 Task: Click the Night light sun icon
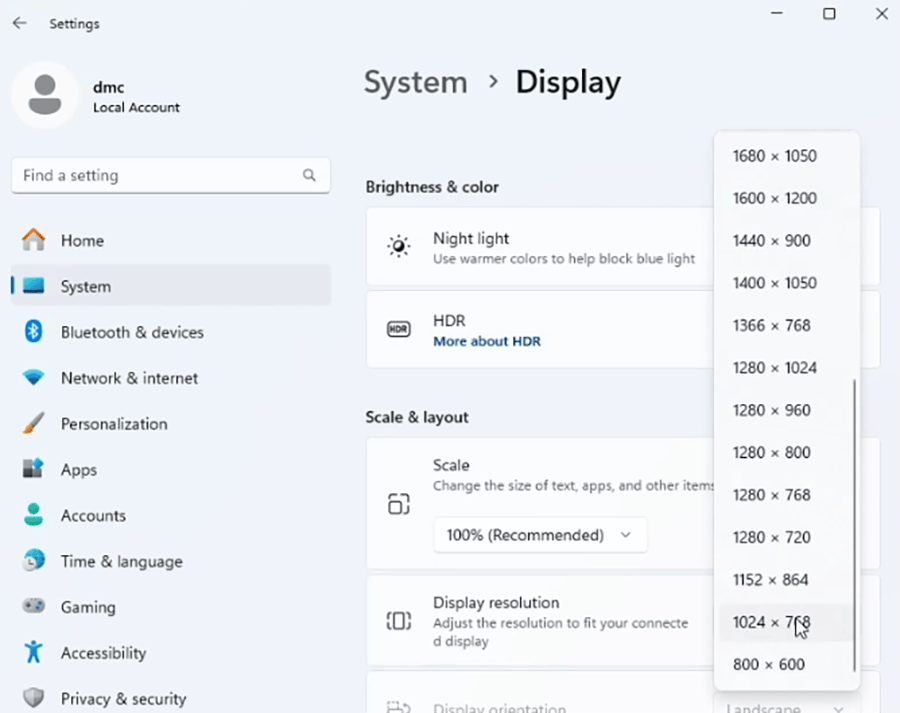pyautogui.click(x=398, y=247)
